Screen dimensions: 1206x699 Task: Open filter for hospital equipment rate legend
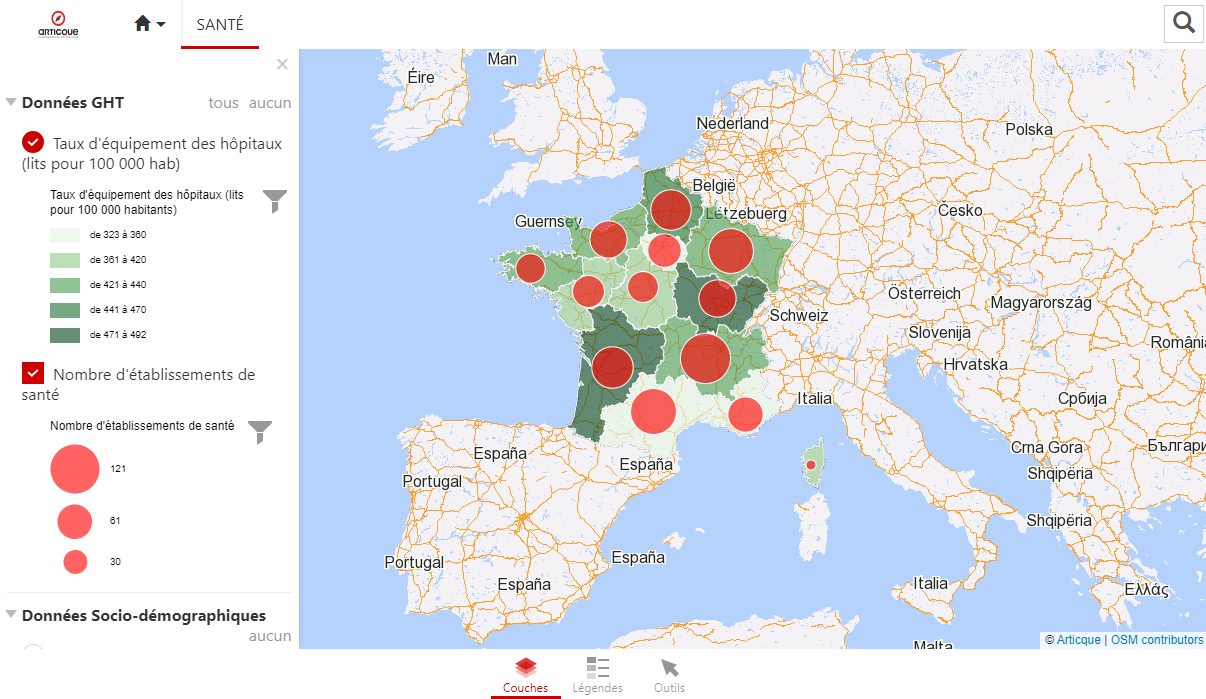pos(274,201)
